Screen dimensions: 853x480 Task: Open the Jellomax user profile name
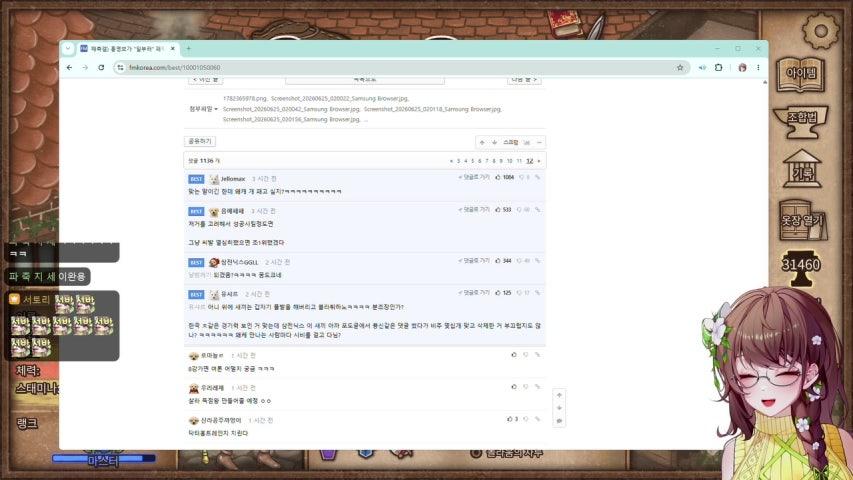point(233,179)
